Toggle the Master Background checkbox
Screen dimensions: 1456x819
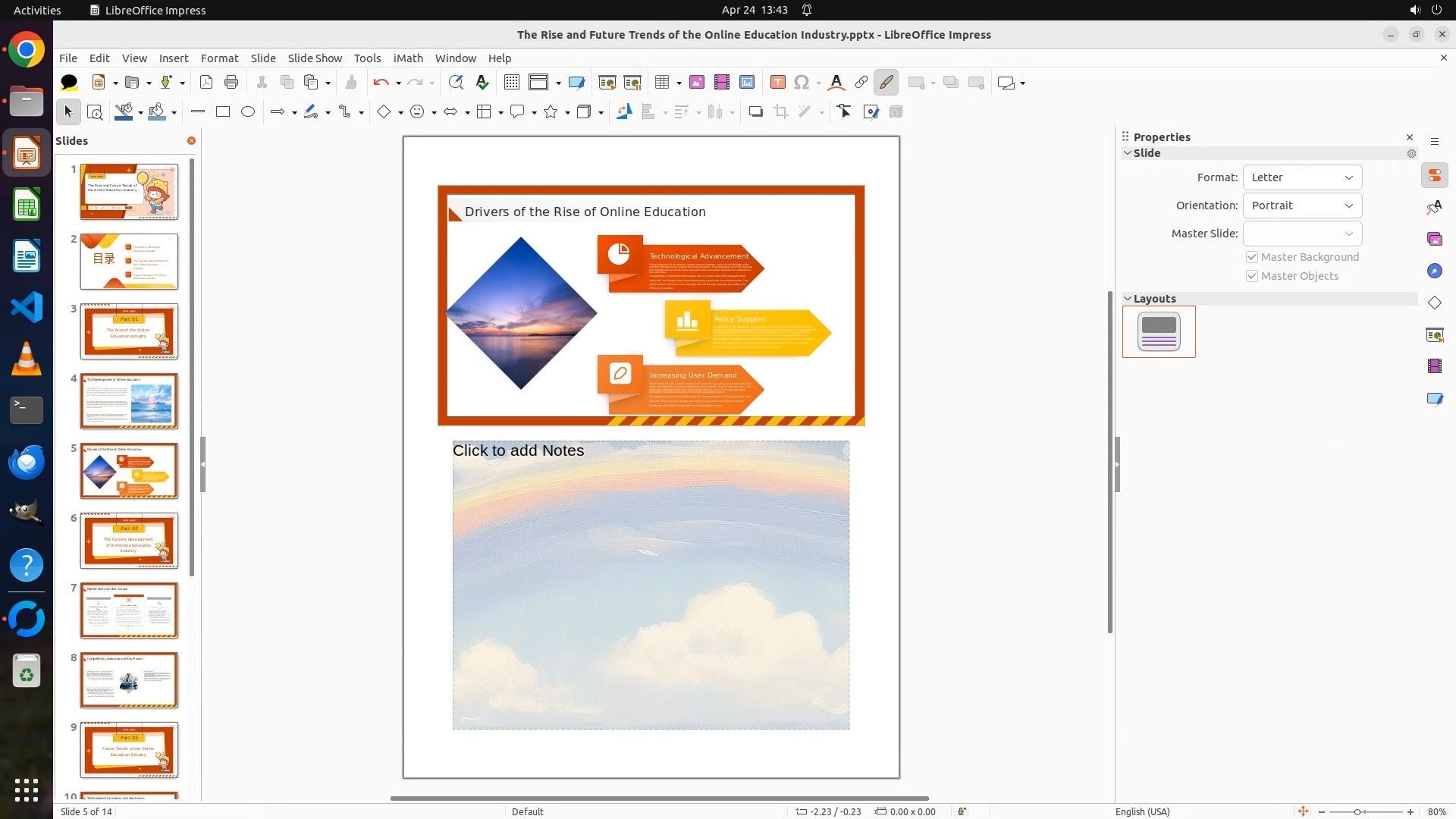1252,257
